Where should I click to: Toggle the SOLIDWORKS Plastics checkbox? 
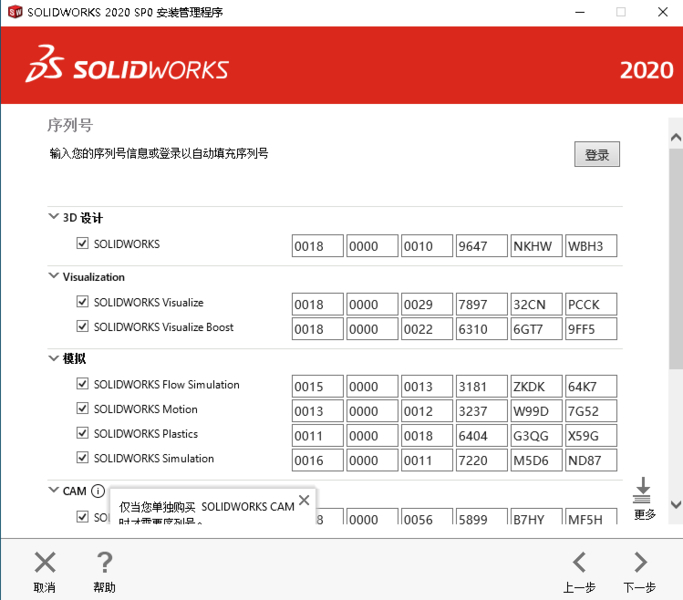(82, 433)
